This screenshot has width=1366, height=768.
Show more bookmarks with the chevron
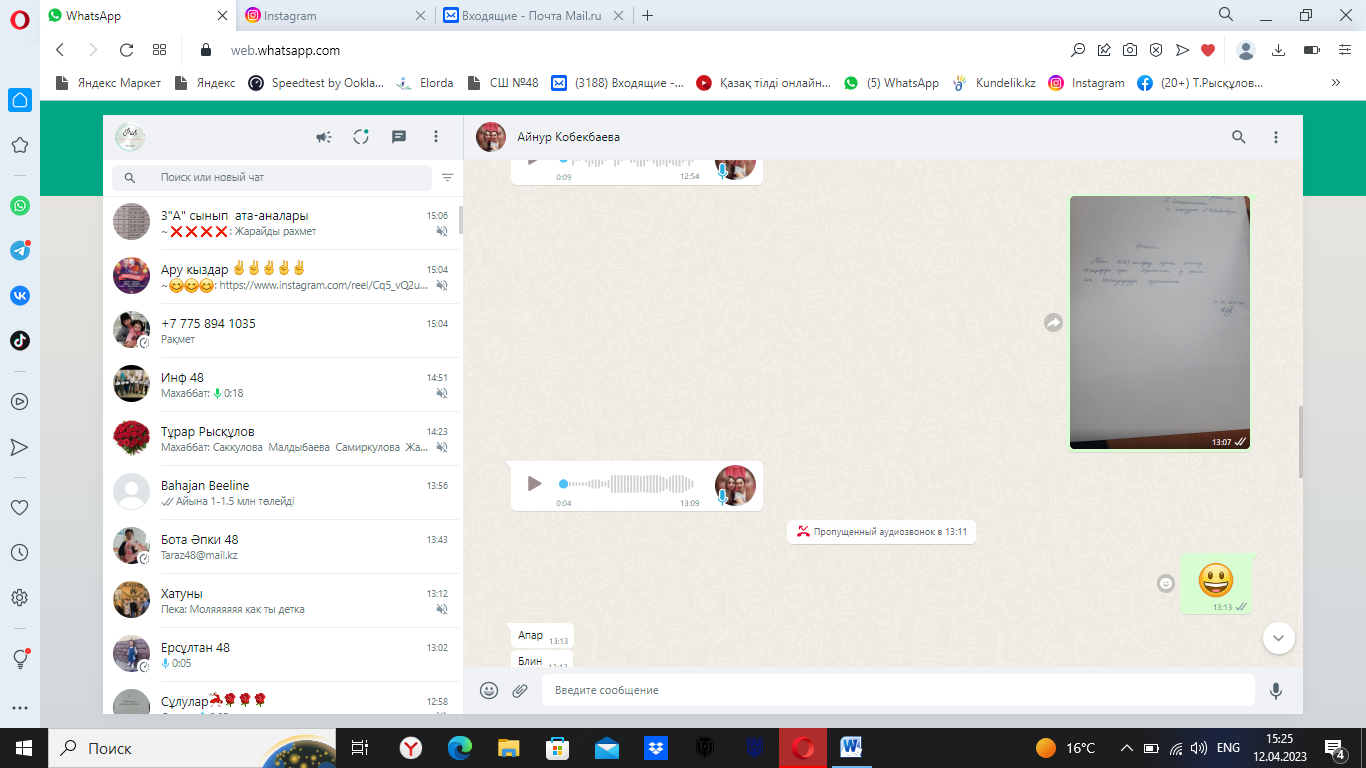(1336, 83)
